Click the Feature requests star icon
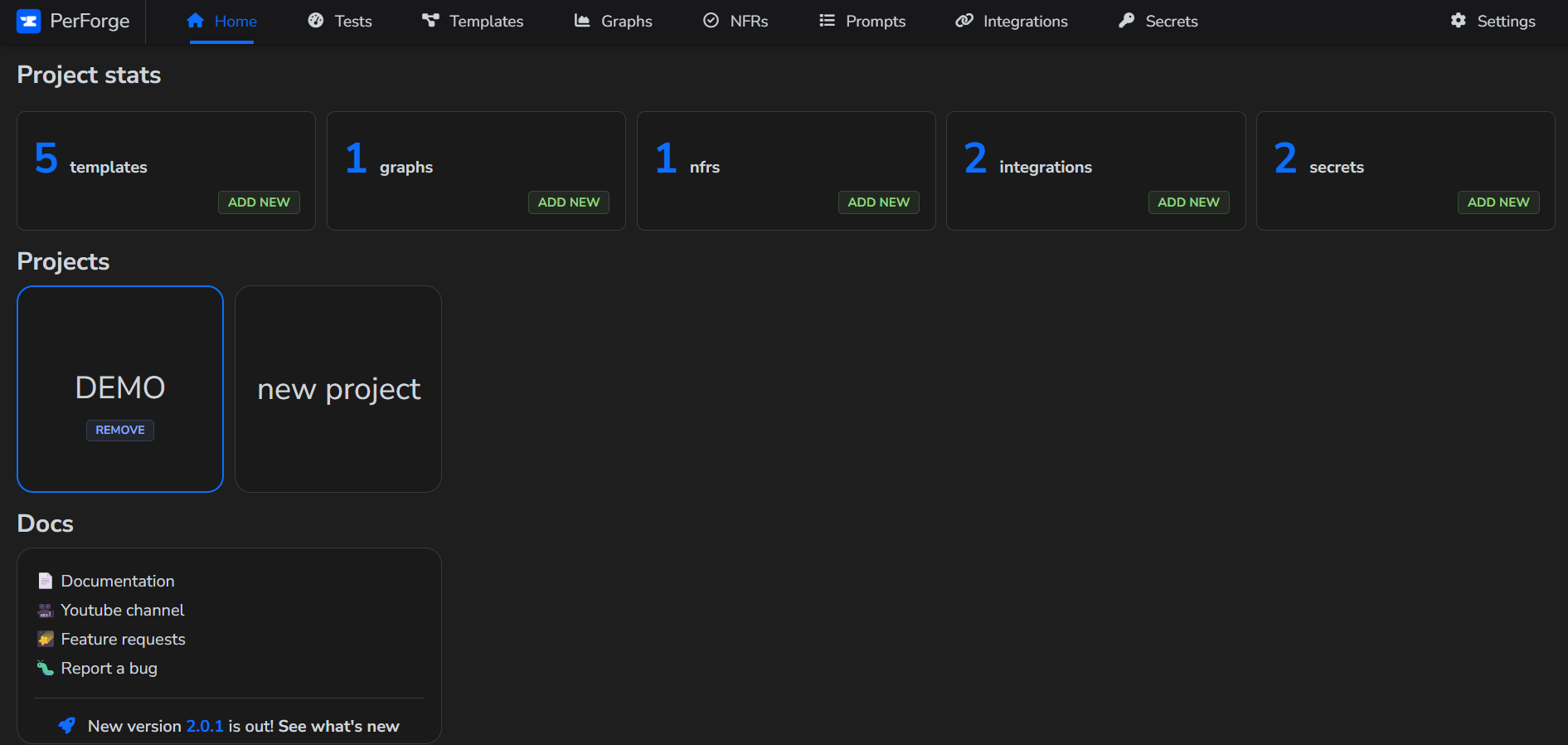1568x745 pixels. tap(46, 639)
